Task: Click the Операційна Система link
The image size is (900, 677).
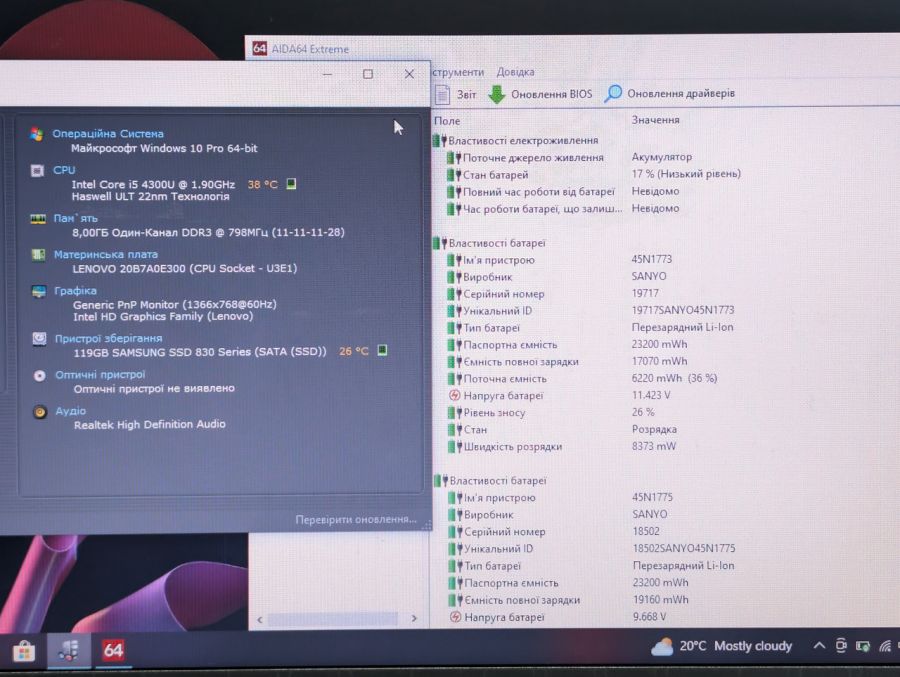Action: 108,133
